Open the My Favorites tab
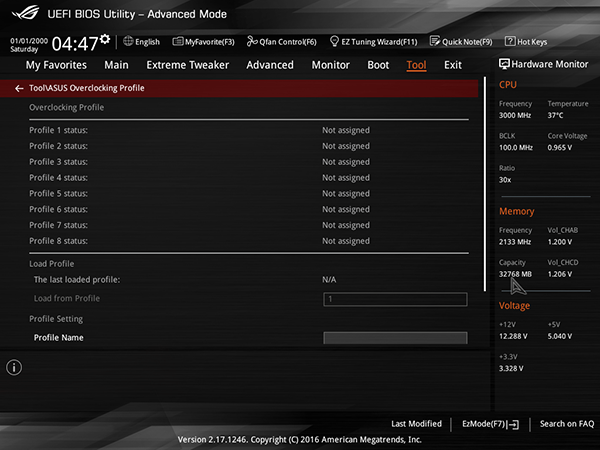The height and width of the screenshot is (450, 600). [56, 65]
